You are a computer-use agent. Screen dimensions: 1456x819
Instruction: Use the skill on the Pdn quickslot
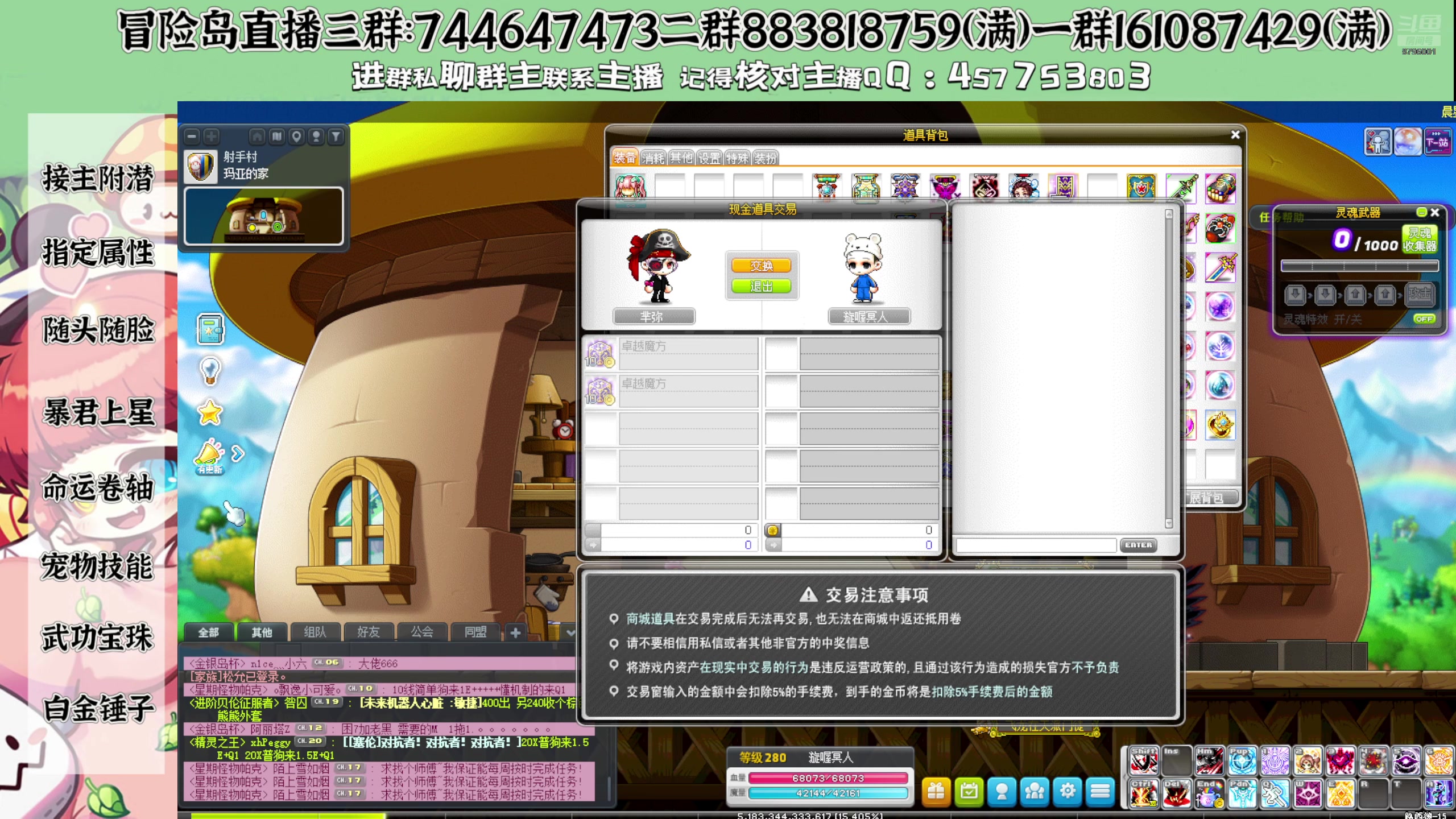1242,794
